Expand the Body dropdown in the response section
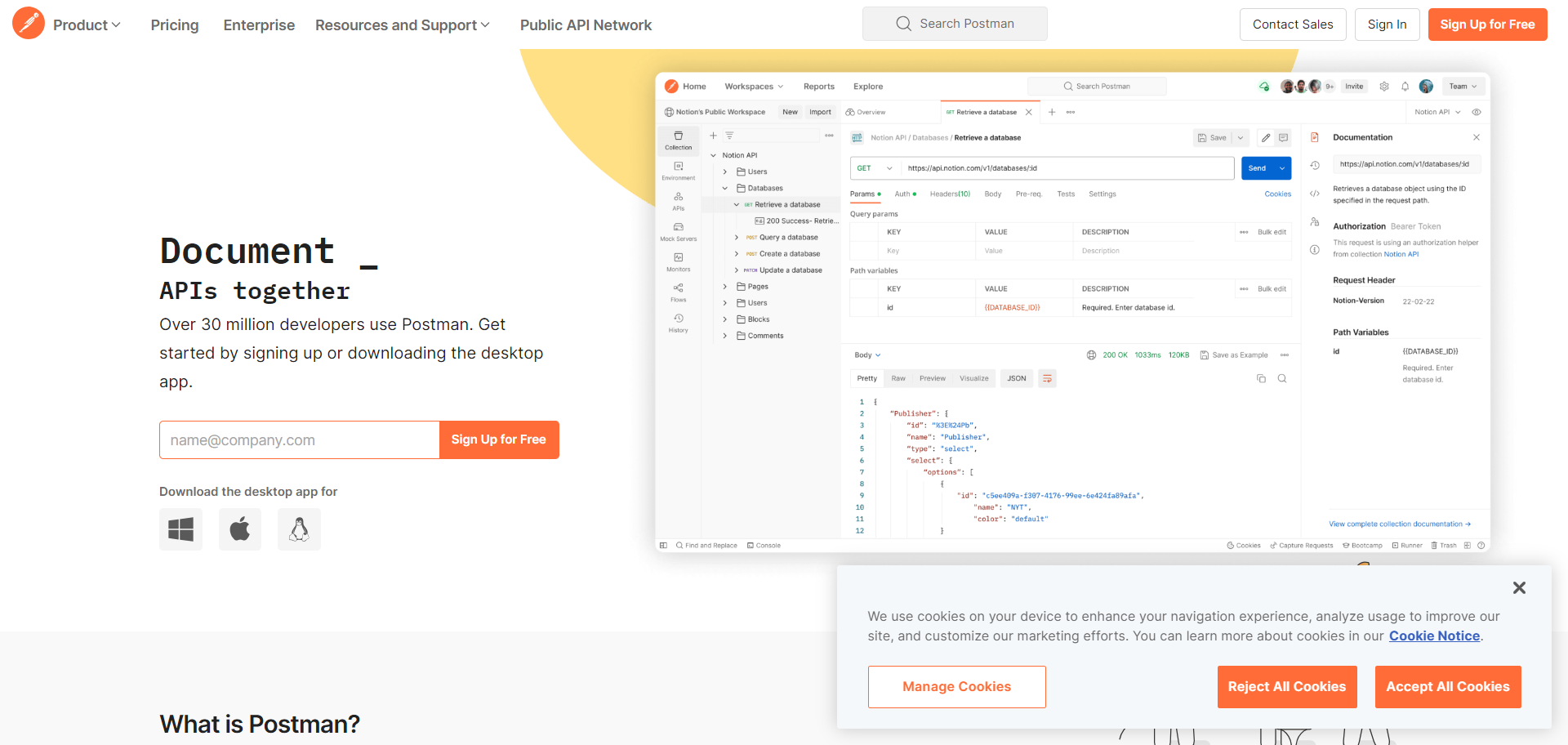The height and width of the screenshot is (745, 1568). [x=867, y=355]
